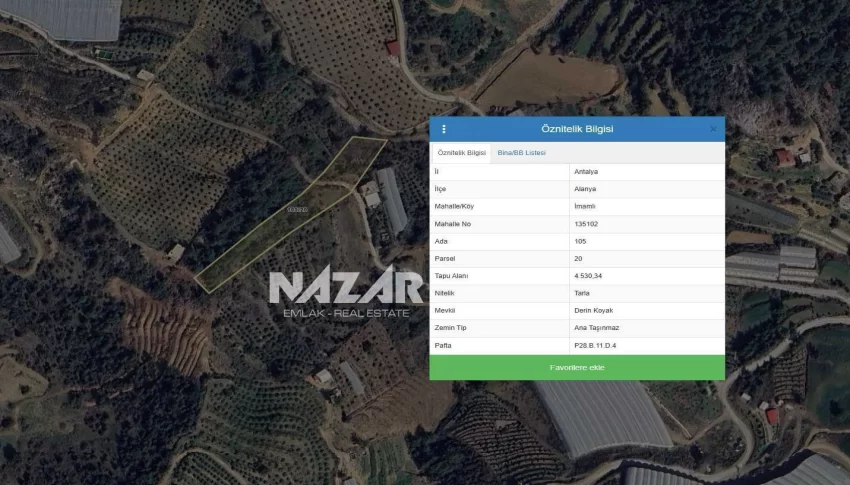Screen dimensions: 850x485
Task: Switch to the Bina/BB Listesi tab
Action: [521, 153]
